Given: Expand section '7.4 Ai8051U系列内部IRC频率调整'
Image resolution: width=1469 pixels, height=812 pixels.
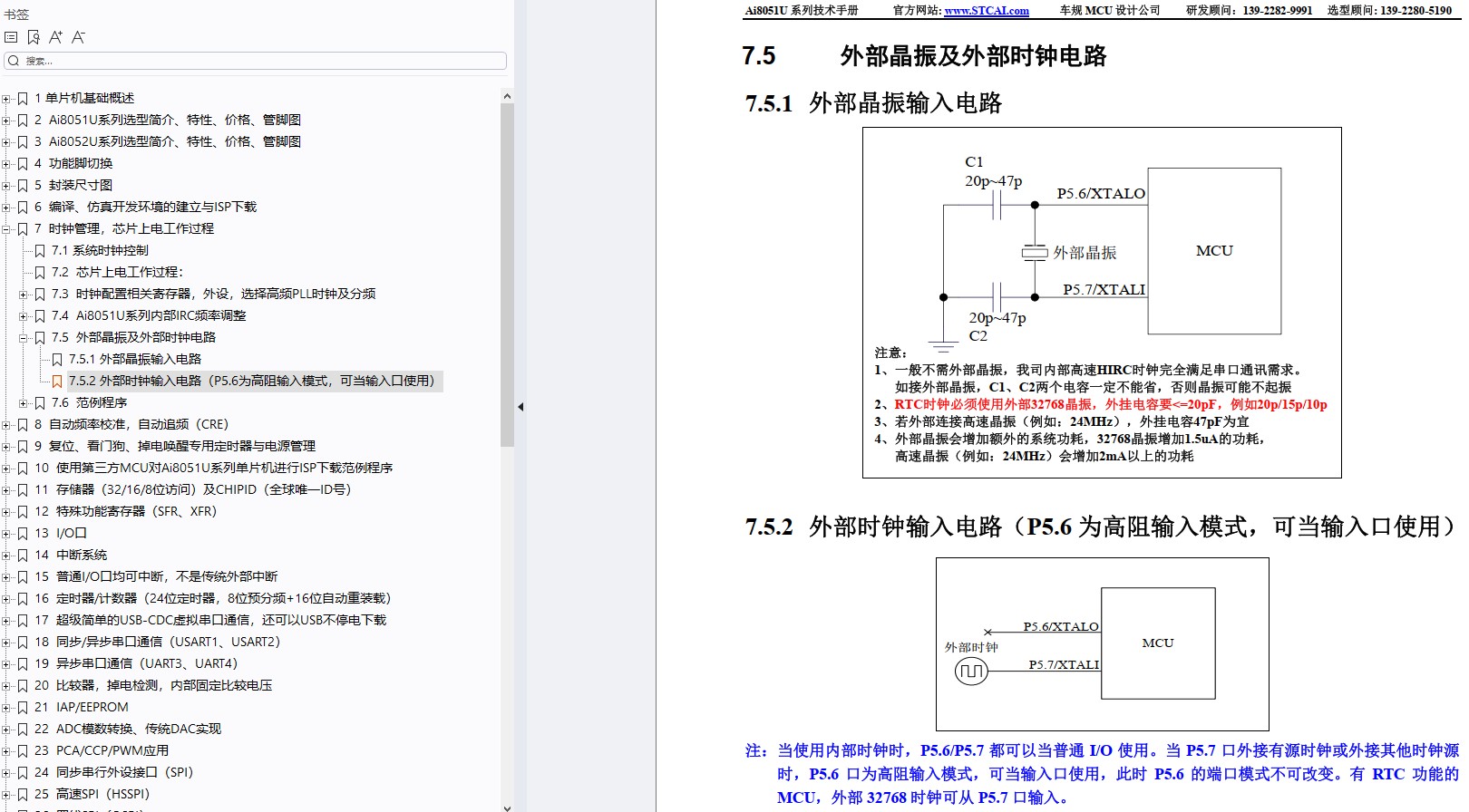Looking at the screenshot, I should tap(24, 315).
